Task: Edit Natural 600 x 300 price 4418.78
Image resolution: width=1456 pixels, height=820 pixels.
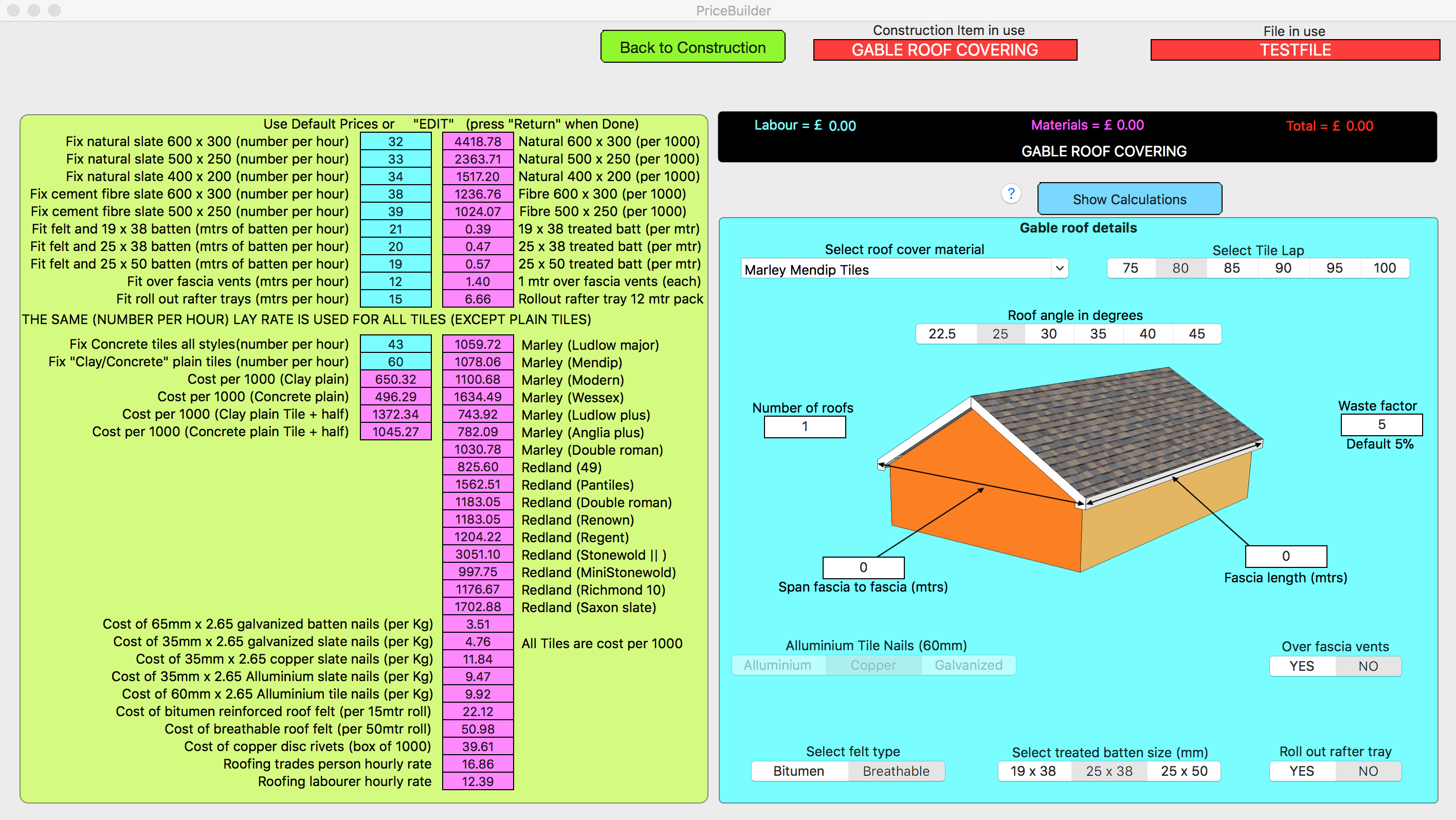Action: click(478, 141)
